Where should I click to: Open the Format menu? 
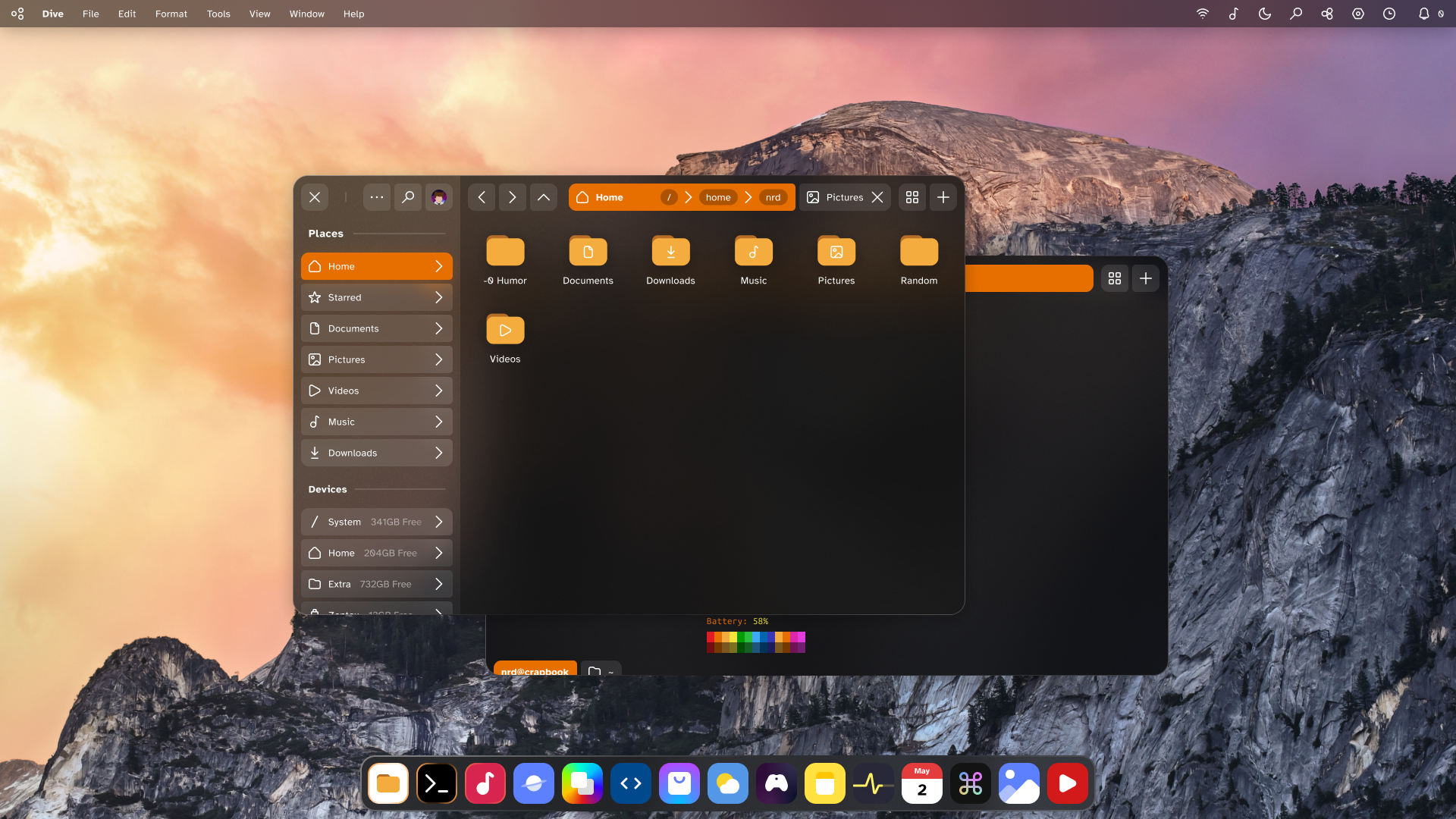tap(171, 14)
